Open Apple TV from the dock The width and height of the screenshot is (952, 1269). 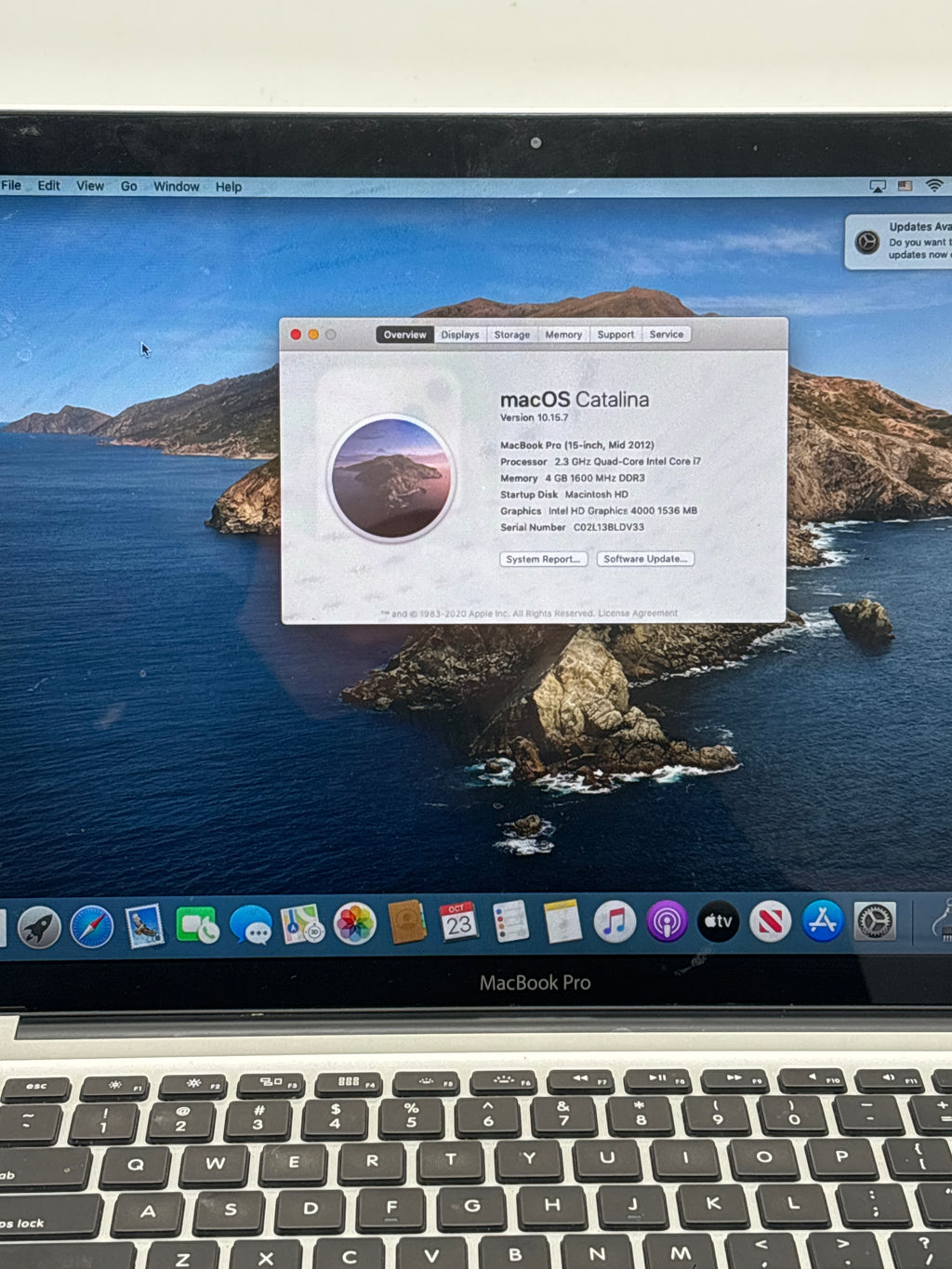718,921
